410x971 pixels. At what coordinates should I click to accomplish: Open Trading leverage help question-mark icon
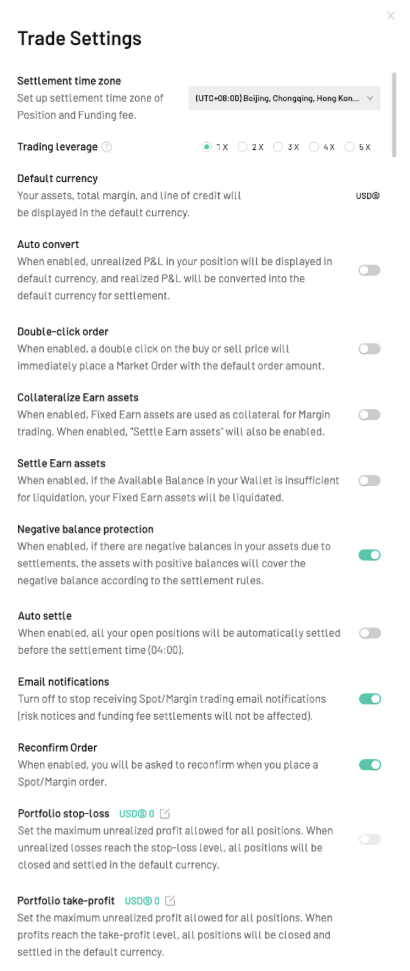click(107, 147)
